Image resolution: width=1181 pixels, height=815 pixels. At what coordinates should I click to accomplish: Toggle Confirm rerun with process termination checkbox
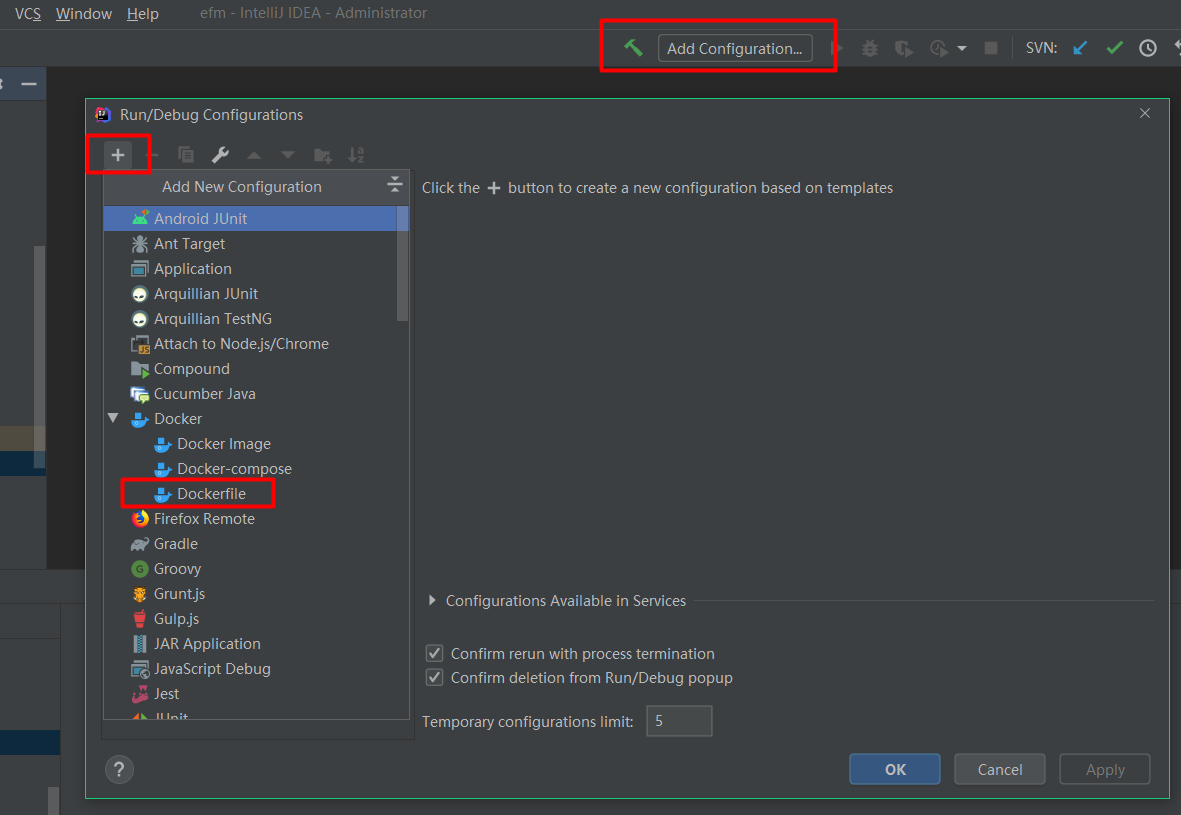click(435, 654)
